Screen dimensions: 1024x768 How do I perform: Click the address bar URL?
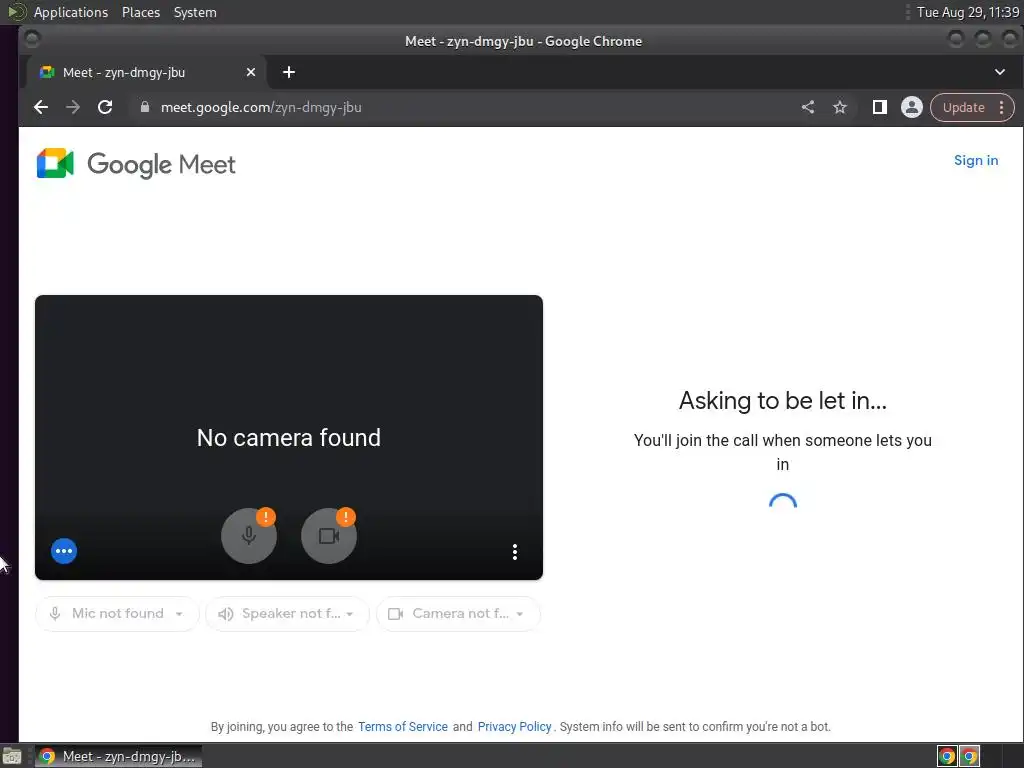coord(261,107)
